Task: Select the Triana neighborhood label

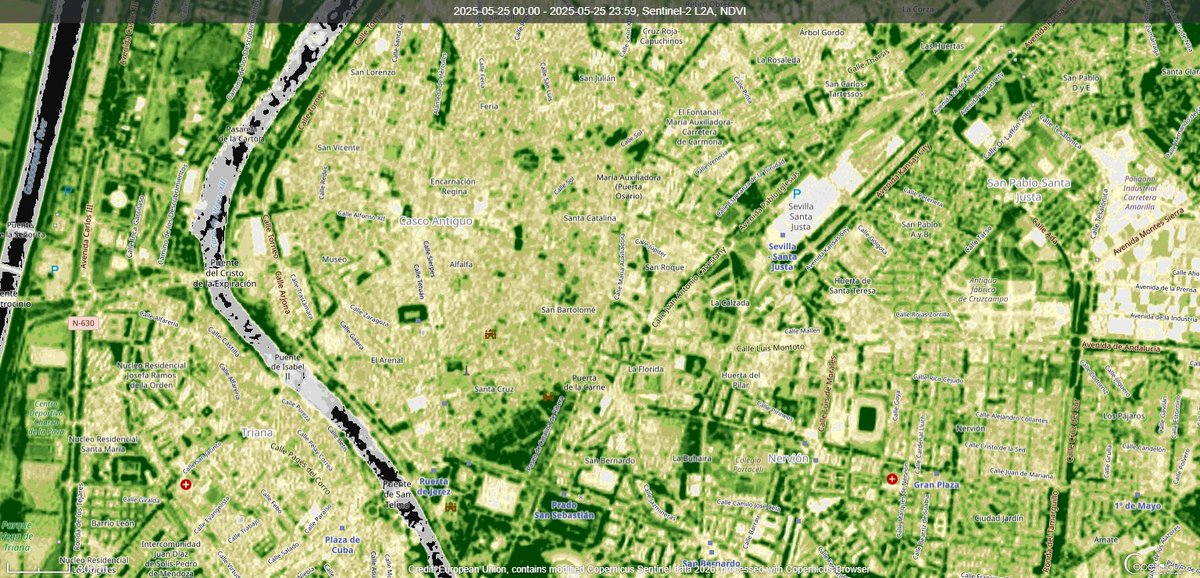Action: (258, 433)
